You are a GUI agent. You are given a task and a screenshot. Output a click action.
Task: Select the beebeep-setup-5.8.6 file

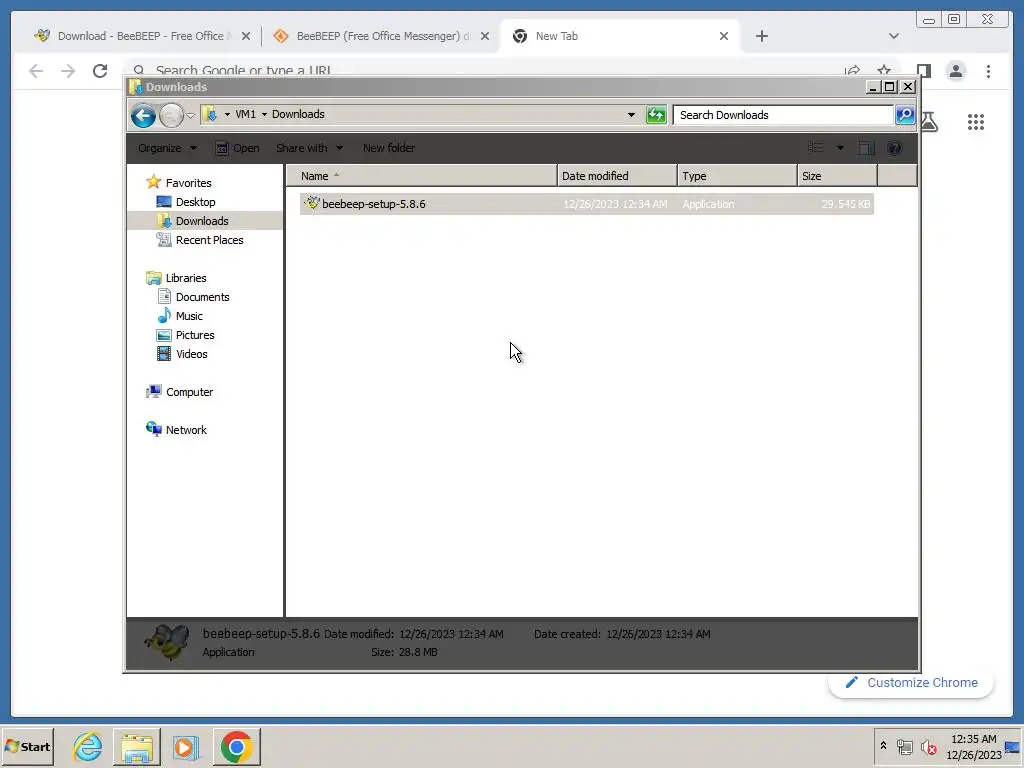[586, 204]
